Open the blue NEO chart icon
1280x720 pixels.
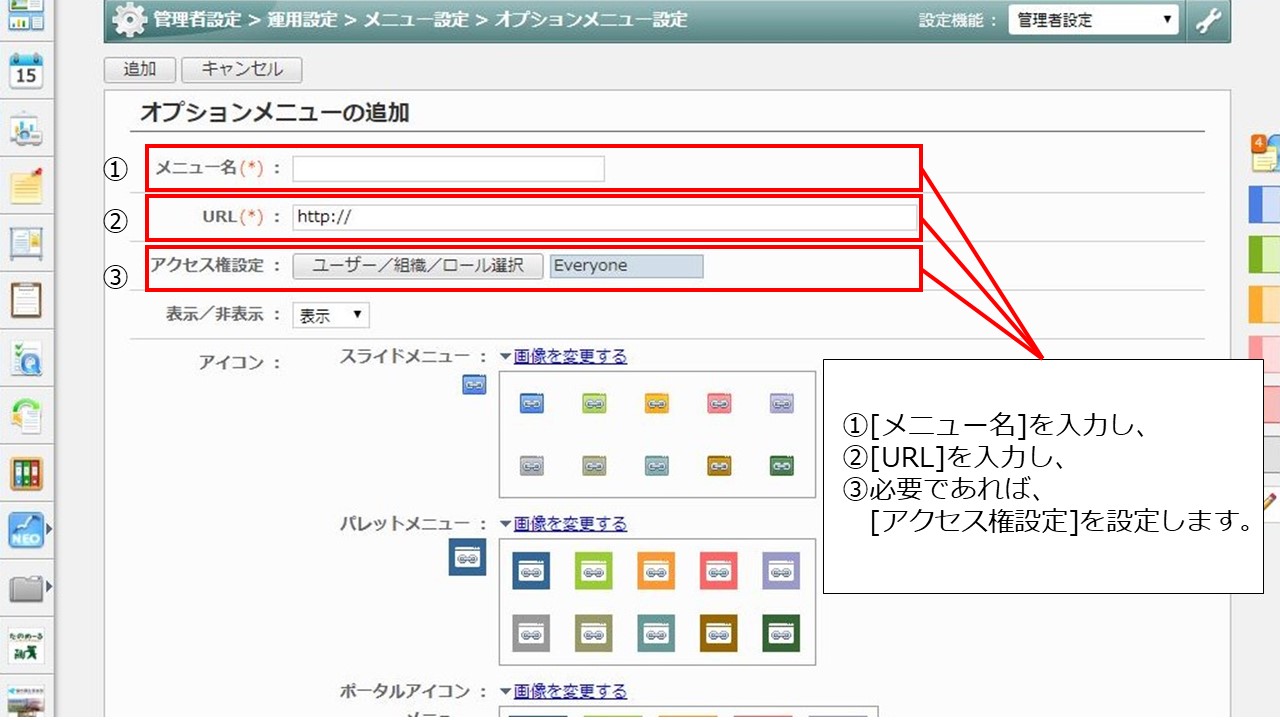pyautogui.click(x=27, y=529)
